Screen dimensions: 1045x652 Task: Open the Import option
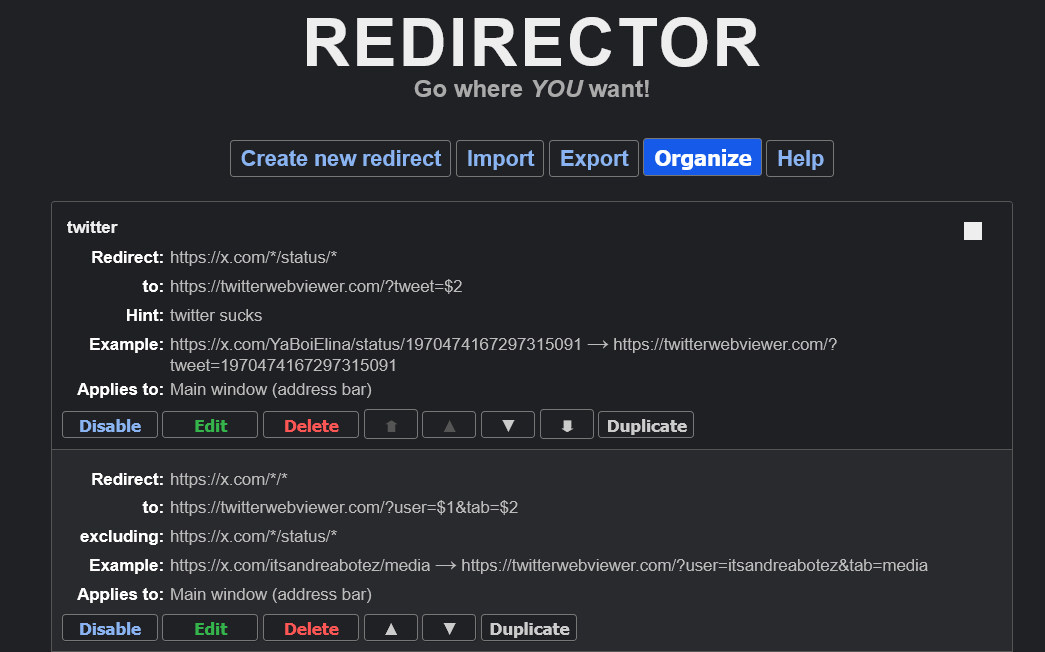(500, 159)
